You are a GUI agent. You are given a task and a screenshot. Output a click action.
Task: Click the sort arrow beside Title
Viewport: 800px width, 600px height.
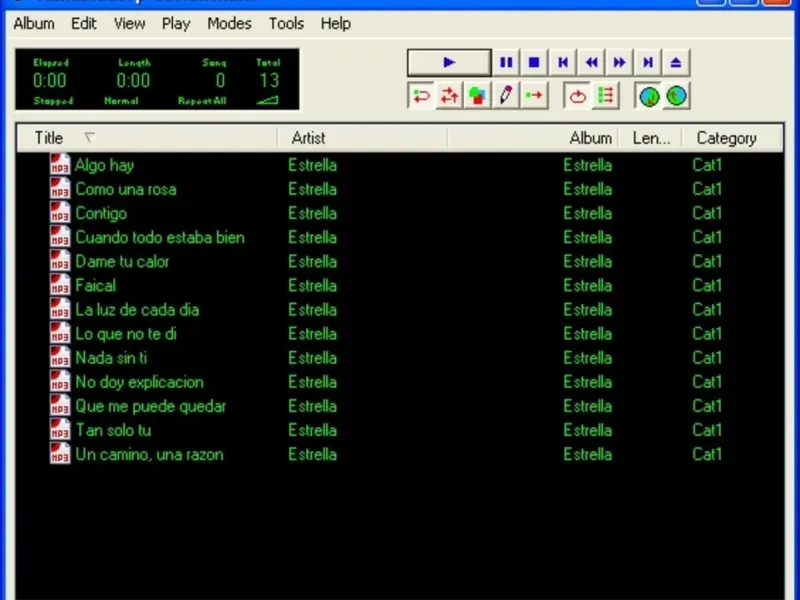(90, 137)
